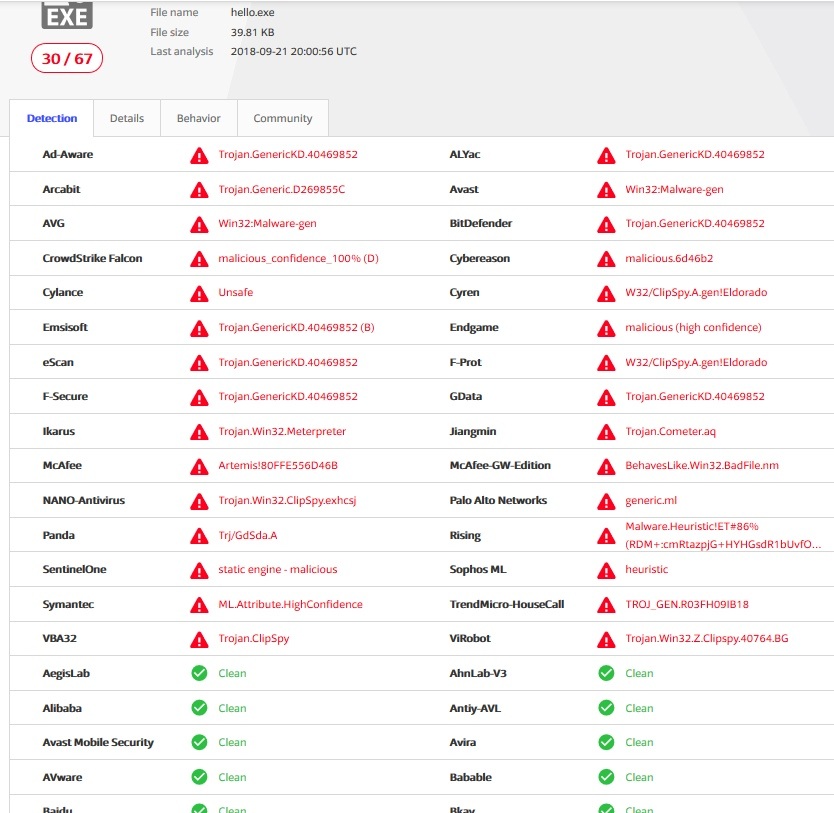Click the Alibaba clean checkmark icon

[x=199, y=708]
